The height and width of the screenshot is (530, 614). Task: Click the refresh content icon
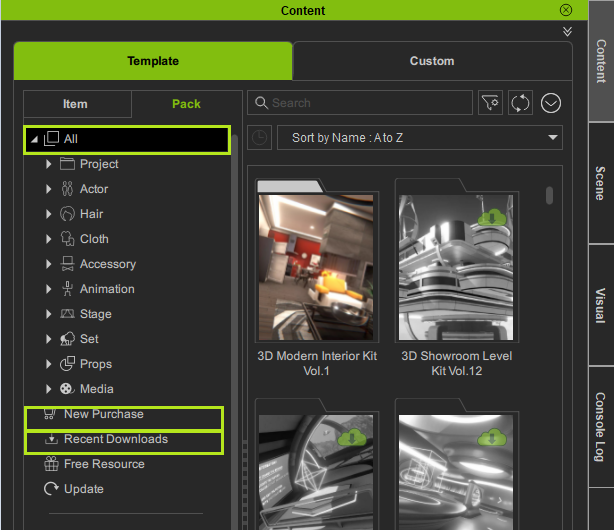point(520,103)
